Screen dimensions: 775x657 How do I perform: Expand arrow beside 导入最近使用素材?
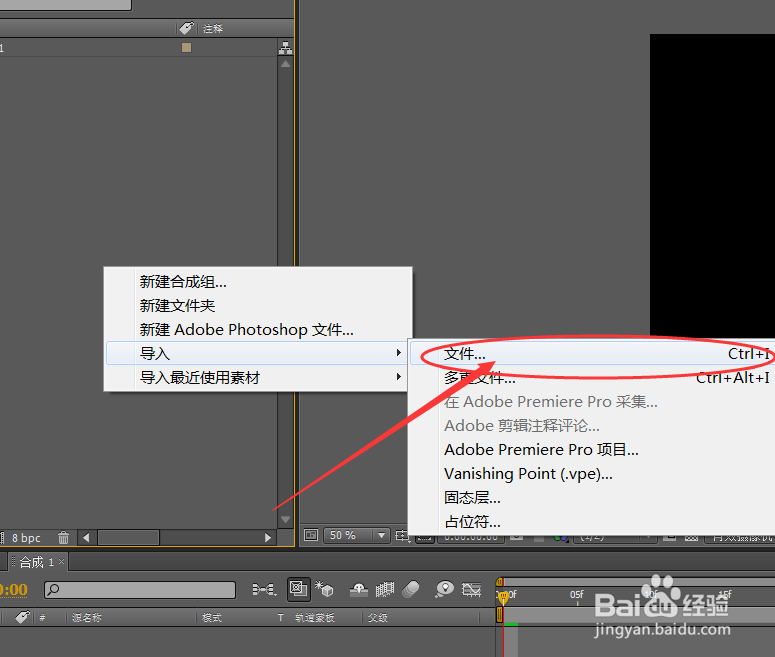coord(398,377)
